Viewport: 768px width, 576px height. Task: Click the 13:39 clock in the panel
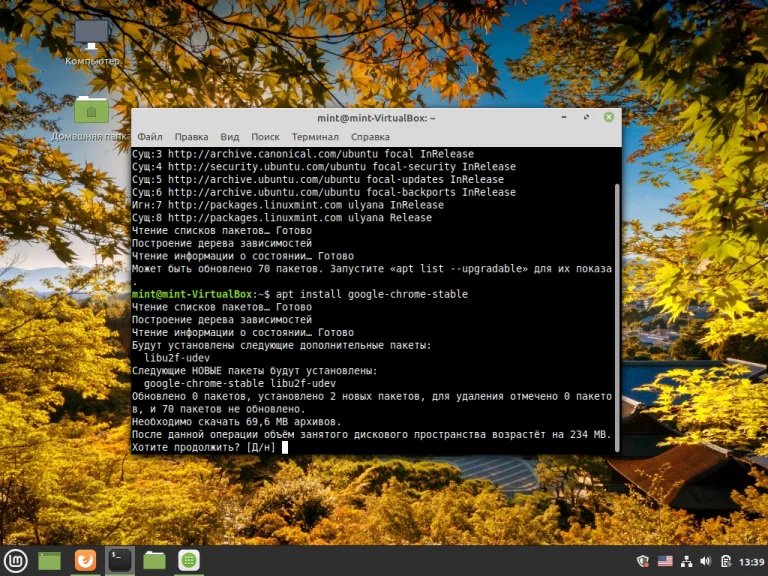(x=751, y=561)
